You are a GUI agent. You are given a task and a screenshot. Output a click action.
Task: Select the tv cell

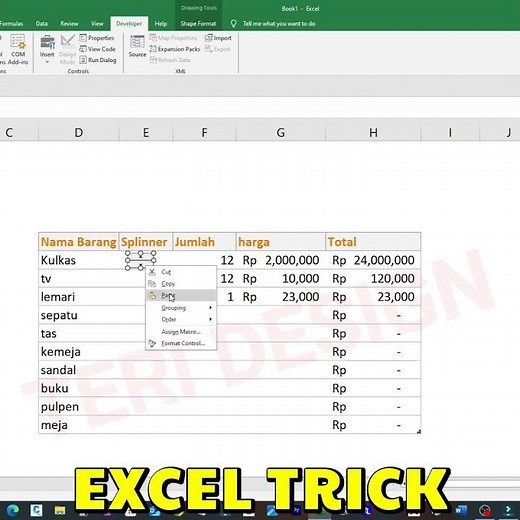pos(79,278)
